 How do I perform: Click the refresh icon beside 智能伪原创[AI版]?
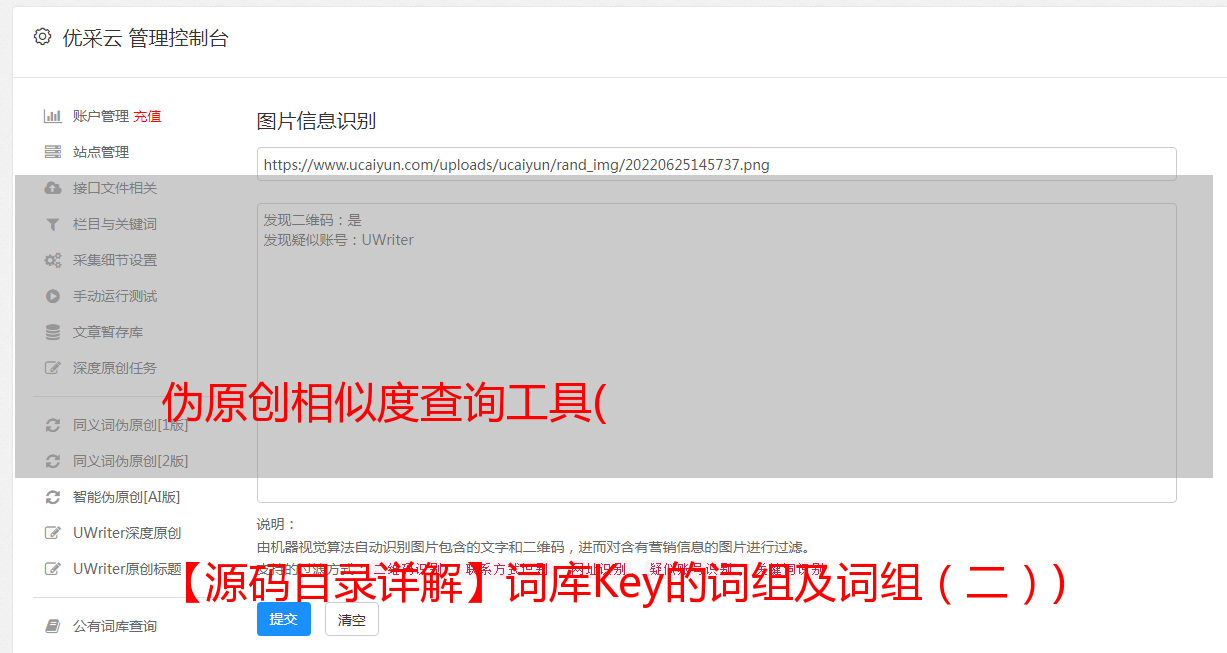tap(53, 497)
